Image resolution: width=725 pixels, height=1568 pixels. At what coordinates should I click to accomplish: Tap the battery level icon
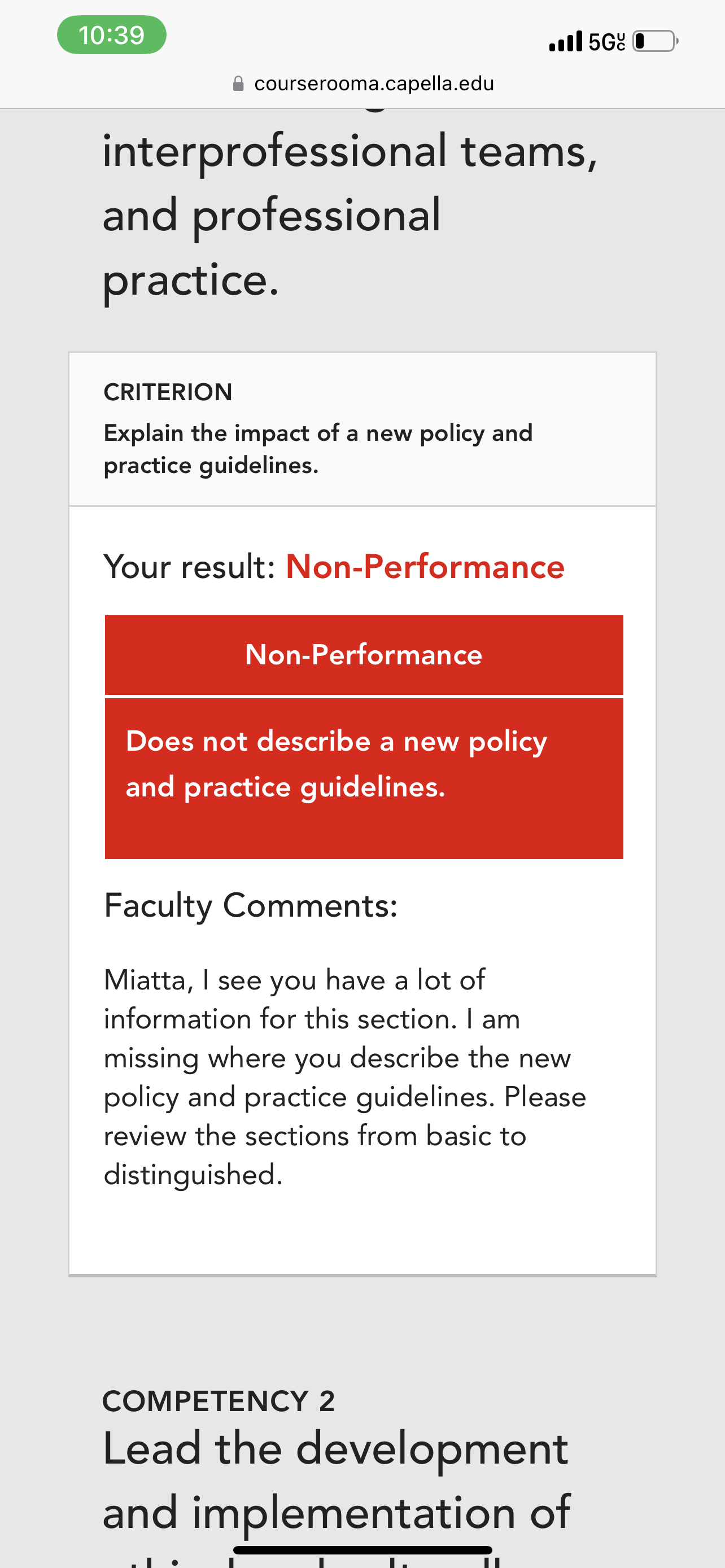tap(655, 41)
